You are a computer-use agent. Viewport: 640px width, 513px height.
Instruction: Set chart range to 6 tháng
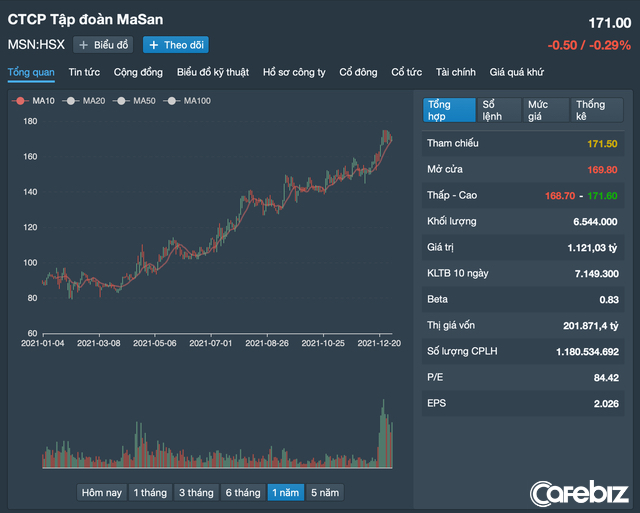[x=243, y=493]
